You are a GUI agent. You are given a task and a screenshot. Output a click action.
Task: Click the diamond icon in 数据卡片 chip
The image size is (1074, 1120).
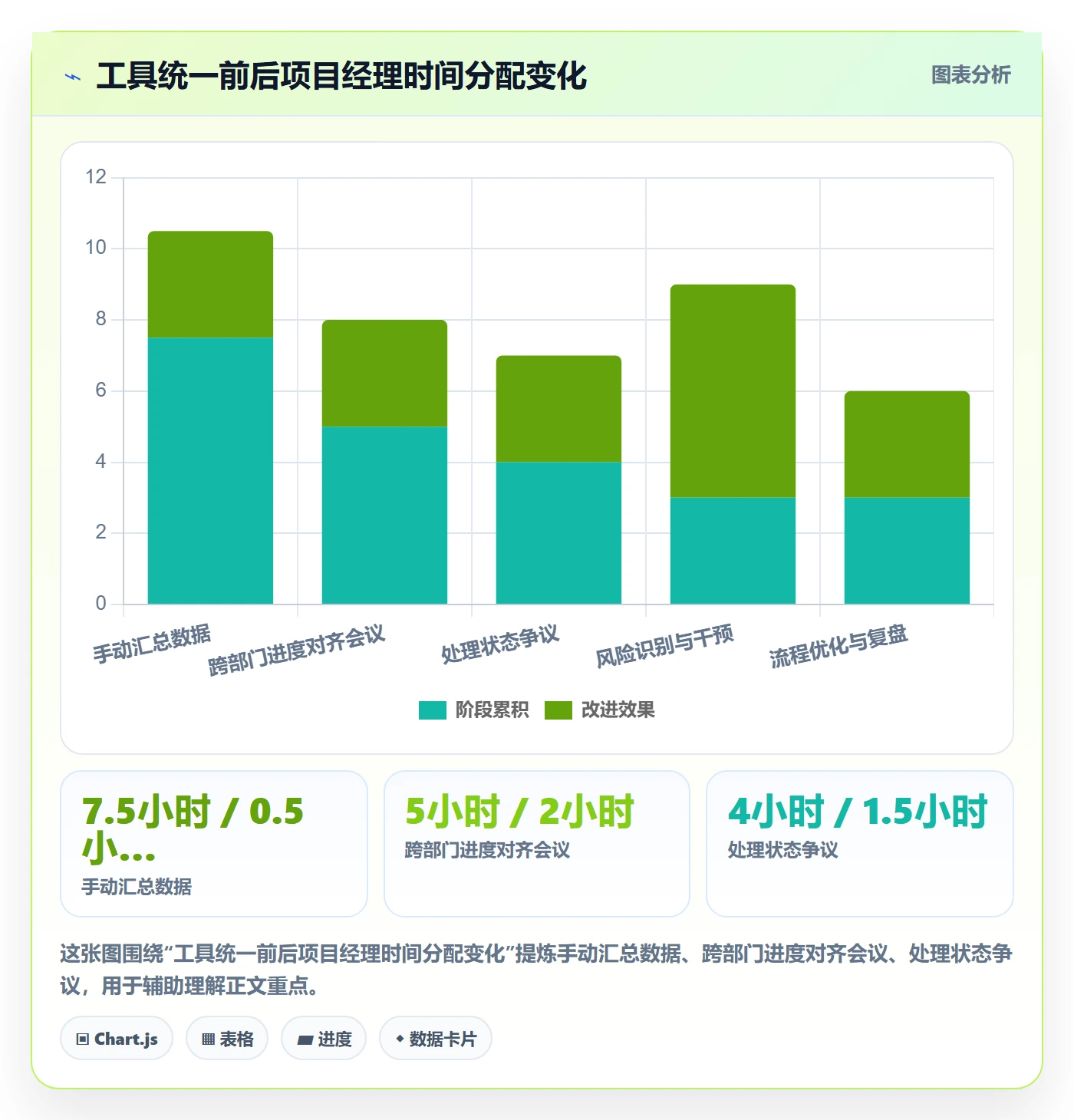400,1039
